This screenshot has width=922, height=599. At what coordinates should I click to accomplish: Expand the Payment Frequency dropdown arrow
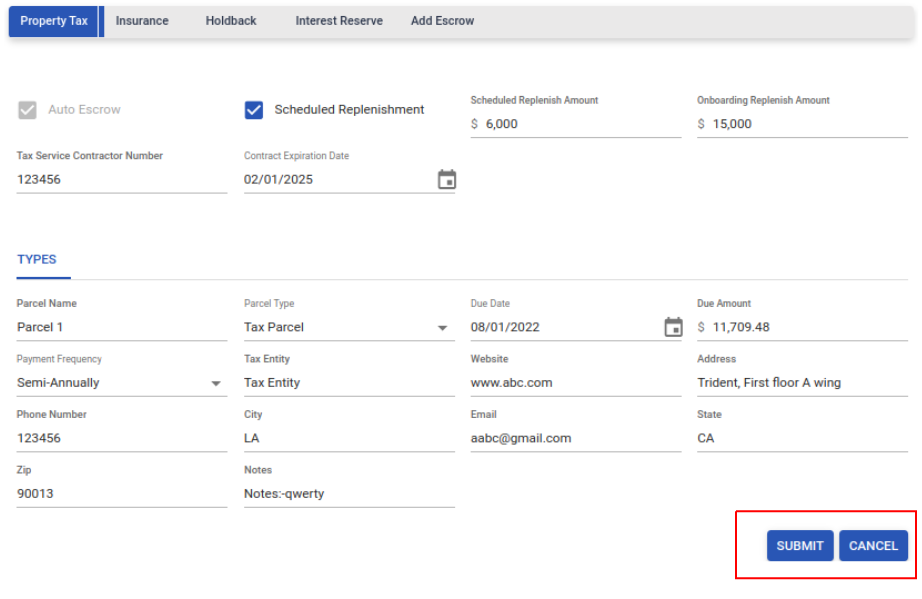[216, 383]
